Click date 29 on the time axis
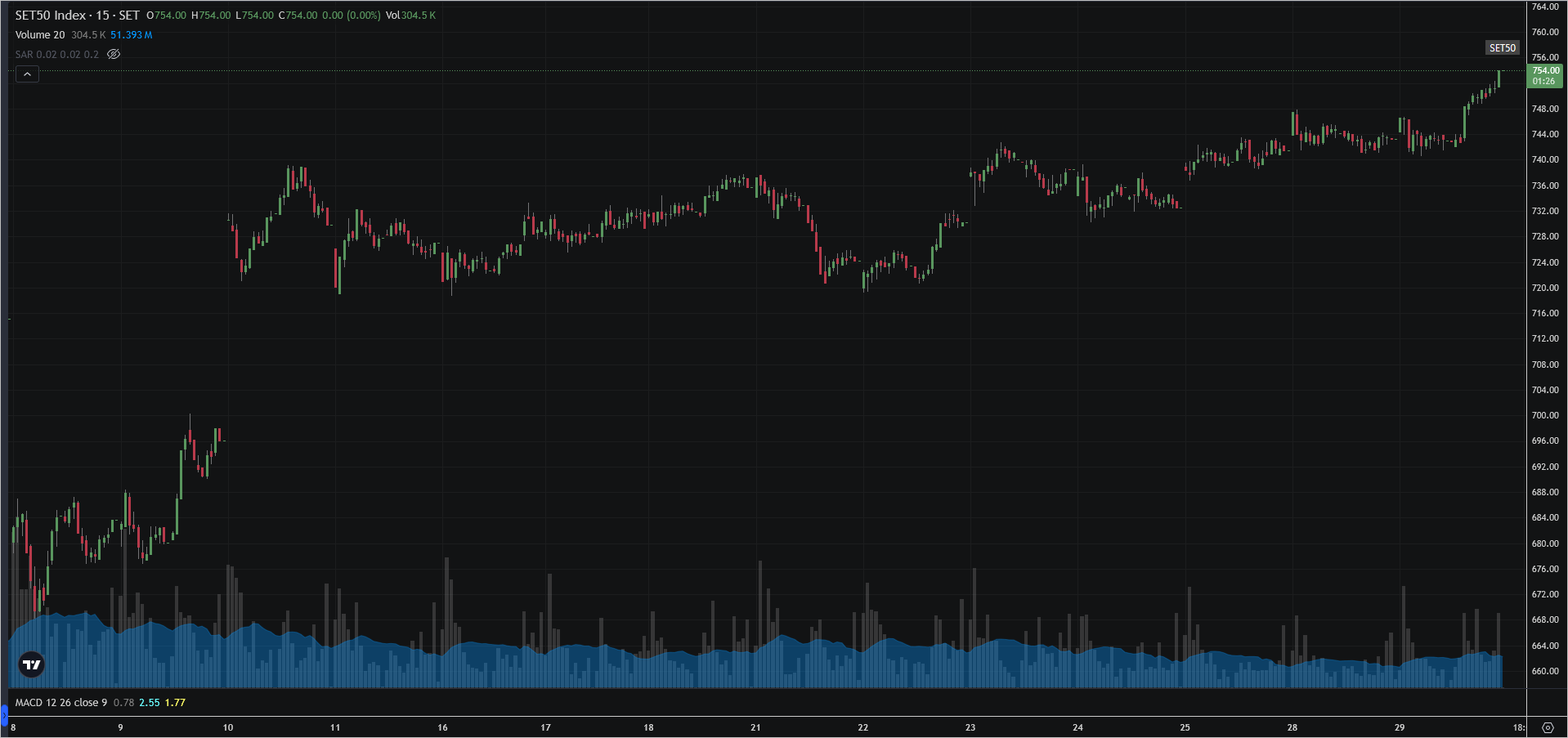This screenshot has height=738, width=1568. point(1400,727)
